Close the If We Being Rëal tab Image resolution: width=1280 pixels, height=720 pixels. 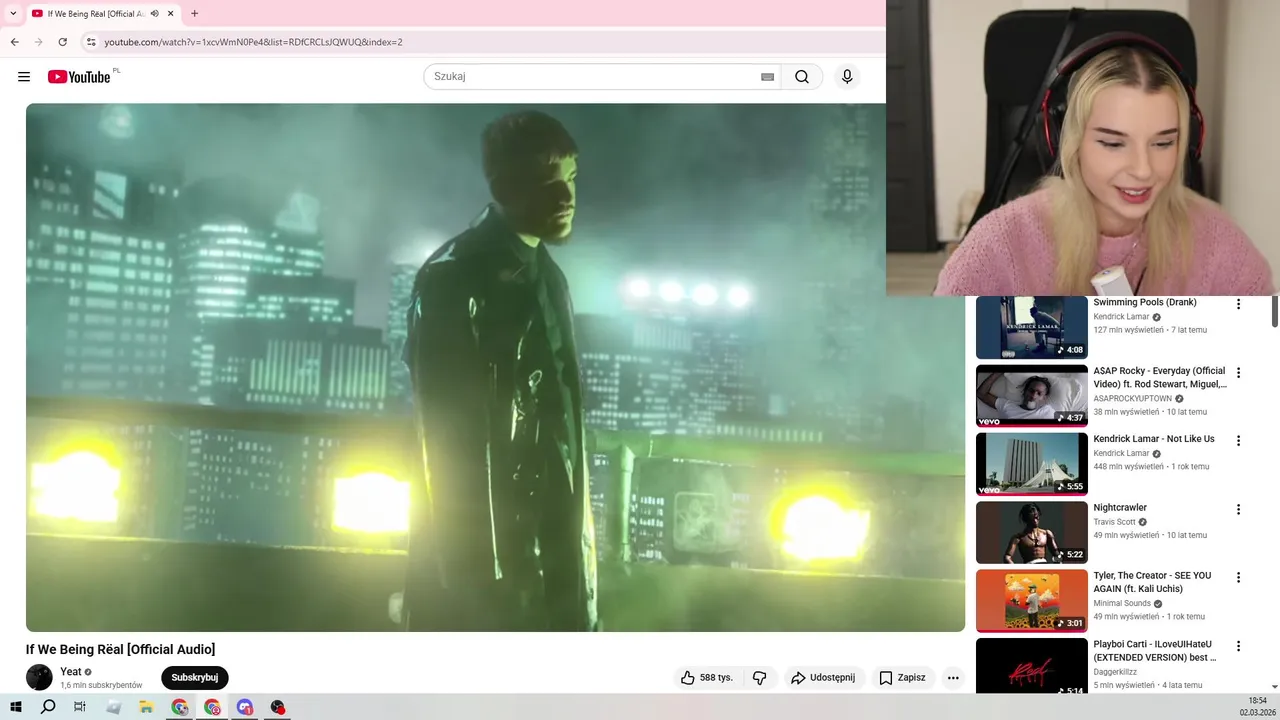tap(172, 14)
